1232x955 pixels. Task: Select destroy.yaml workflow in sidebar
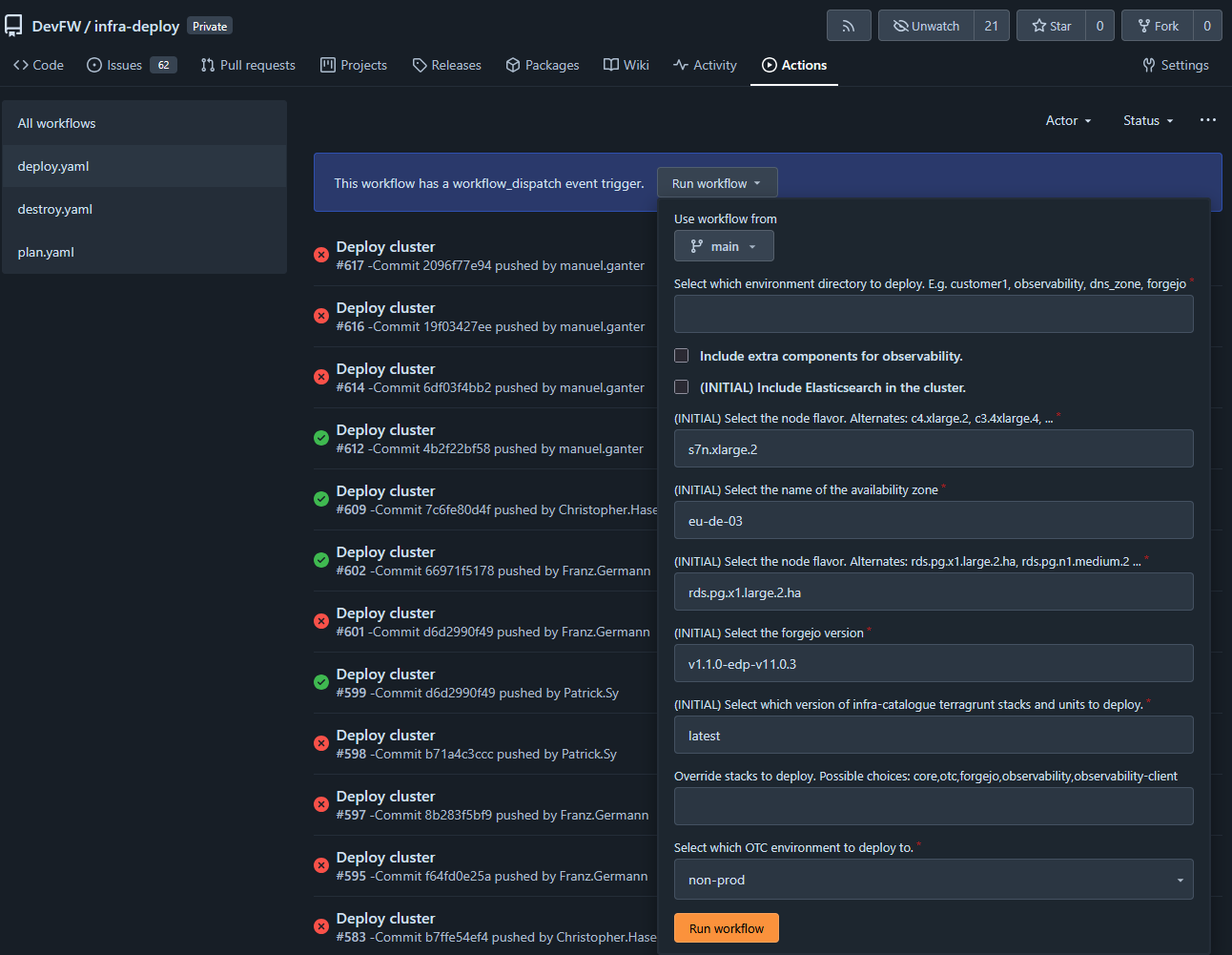coord(55,209)
